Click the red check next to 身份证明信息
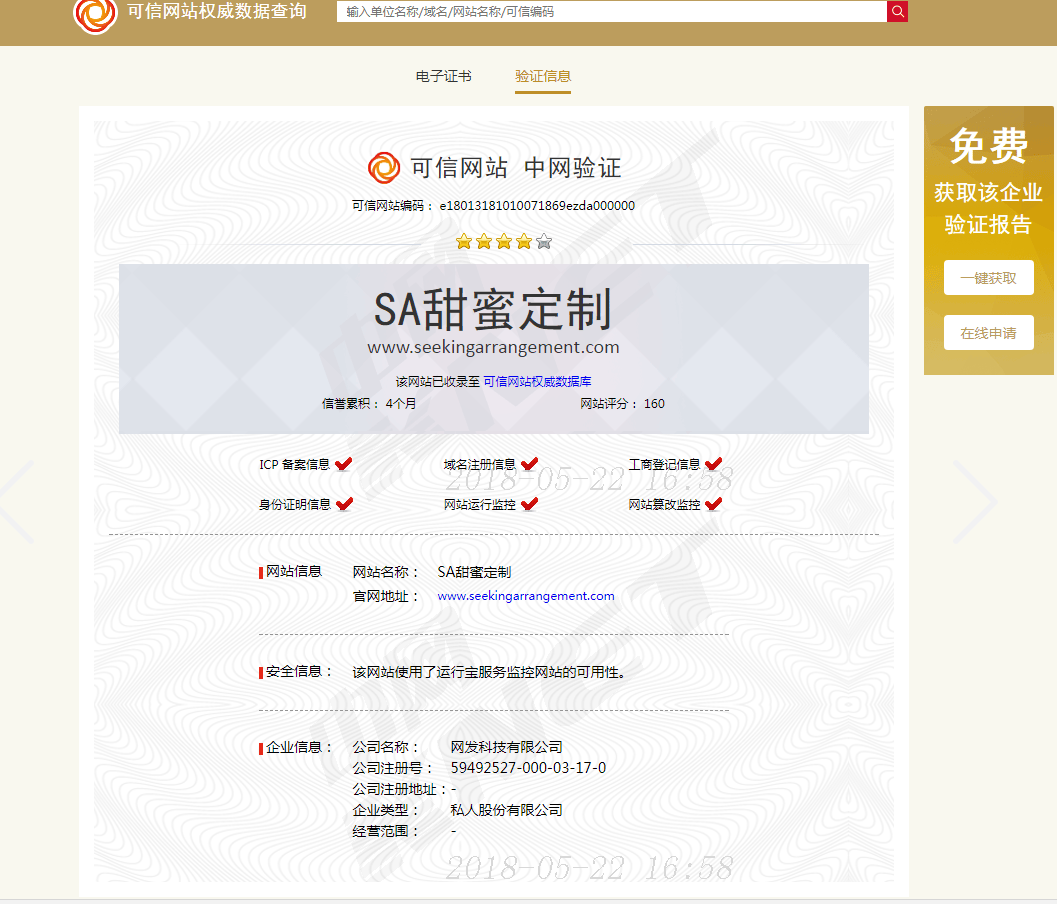Image resolution: width=1057 pixels, height=904 pixels. (344, 504)
